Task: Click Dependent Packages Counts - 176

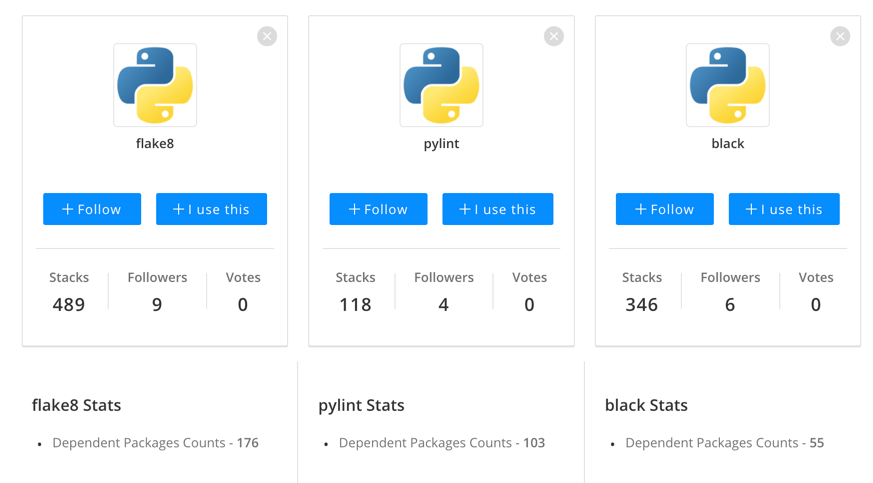Action: (155, 443)
